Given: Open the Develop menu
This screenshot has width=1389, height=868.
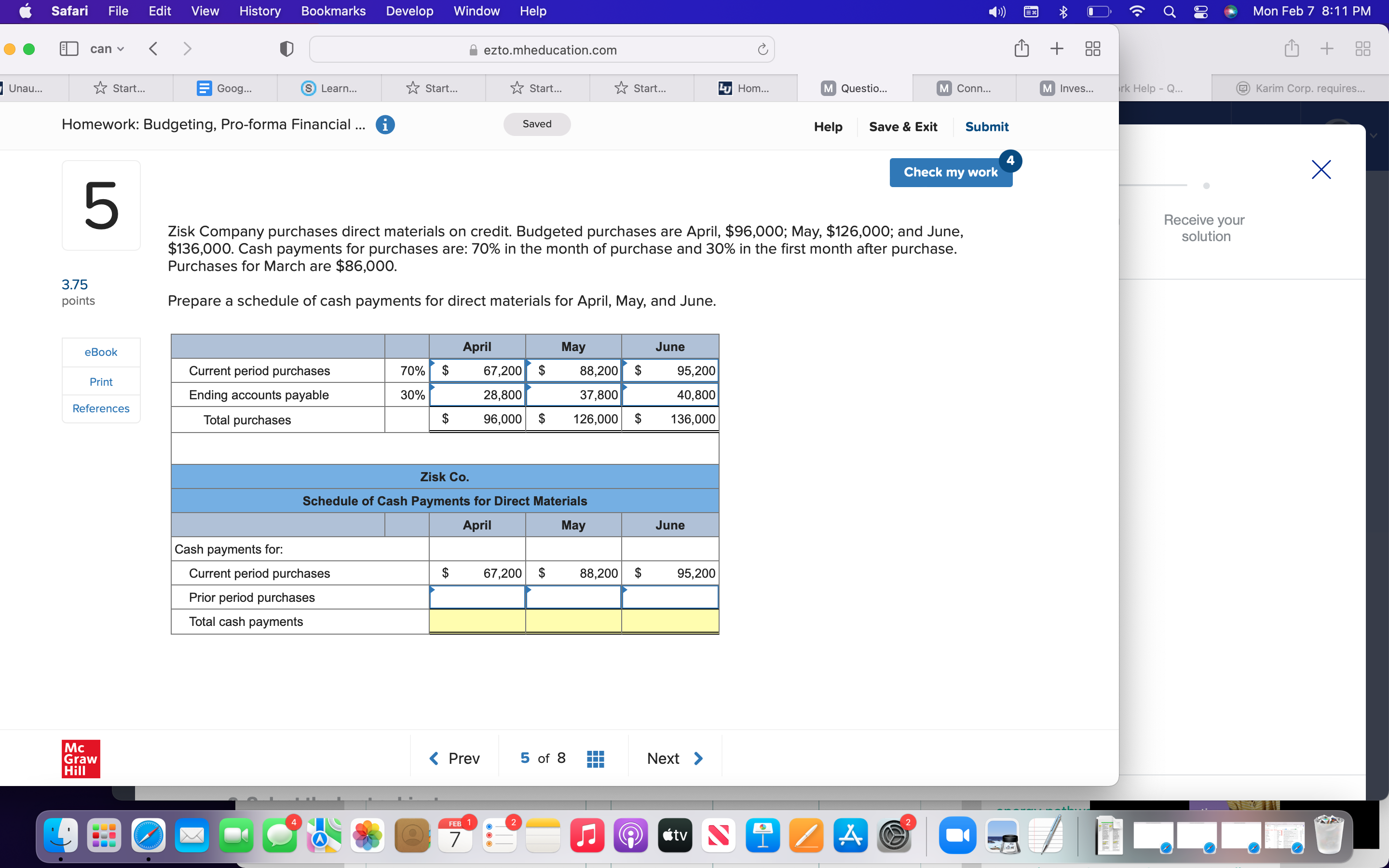Looking at the screenshot, I should tap(409, 11).
